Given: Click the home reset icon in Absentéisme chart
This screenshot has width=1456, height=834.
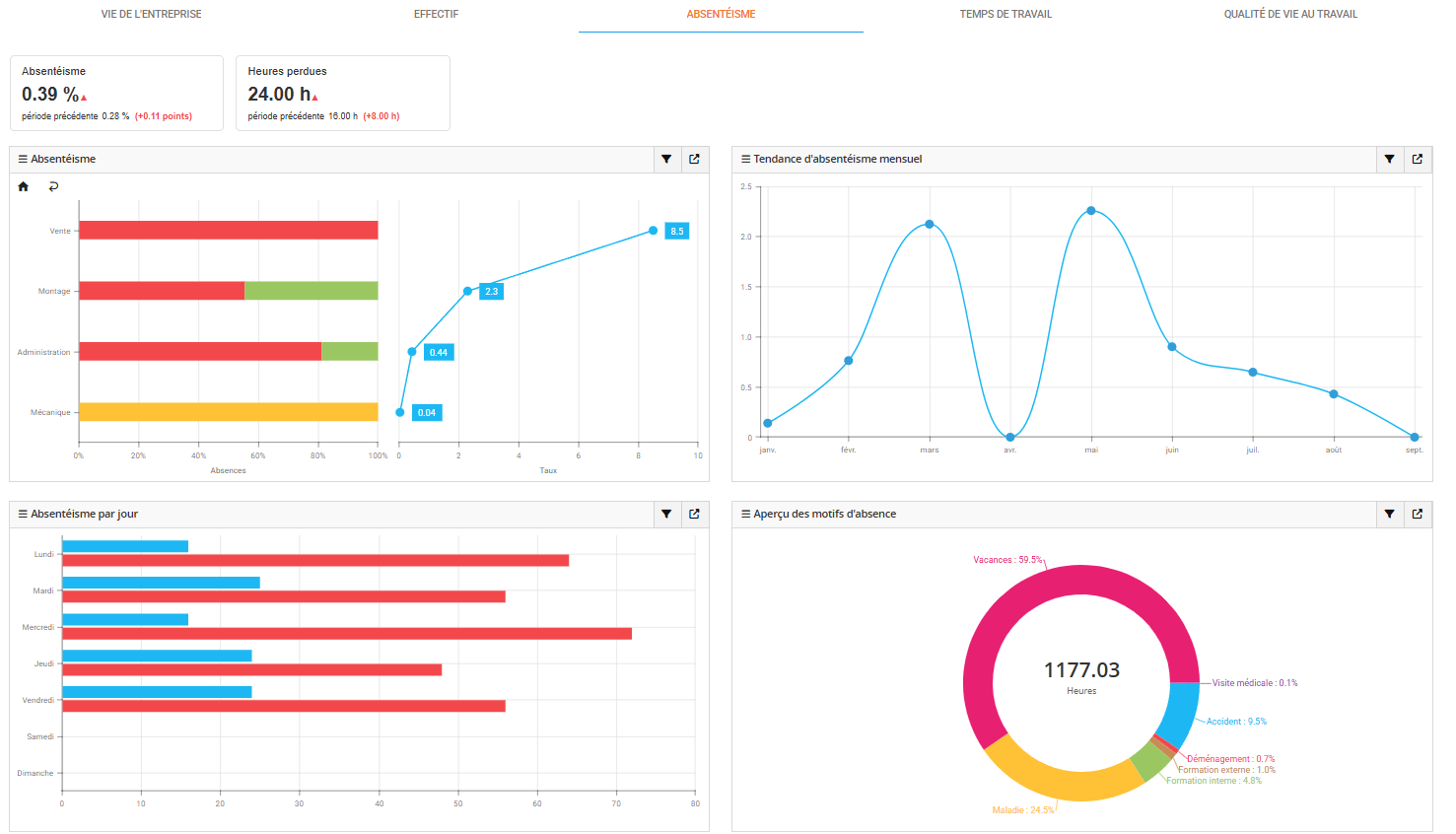Looking at the screenshot, I should point(22,186).
